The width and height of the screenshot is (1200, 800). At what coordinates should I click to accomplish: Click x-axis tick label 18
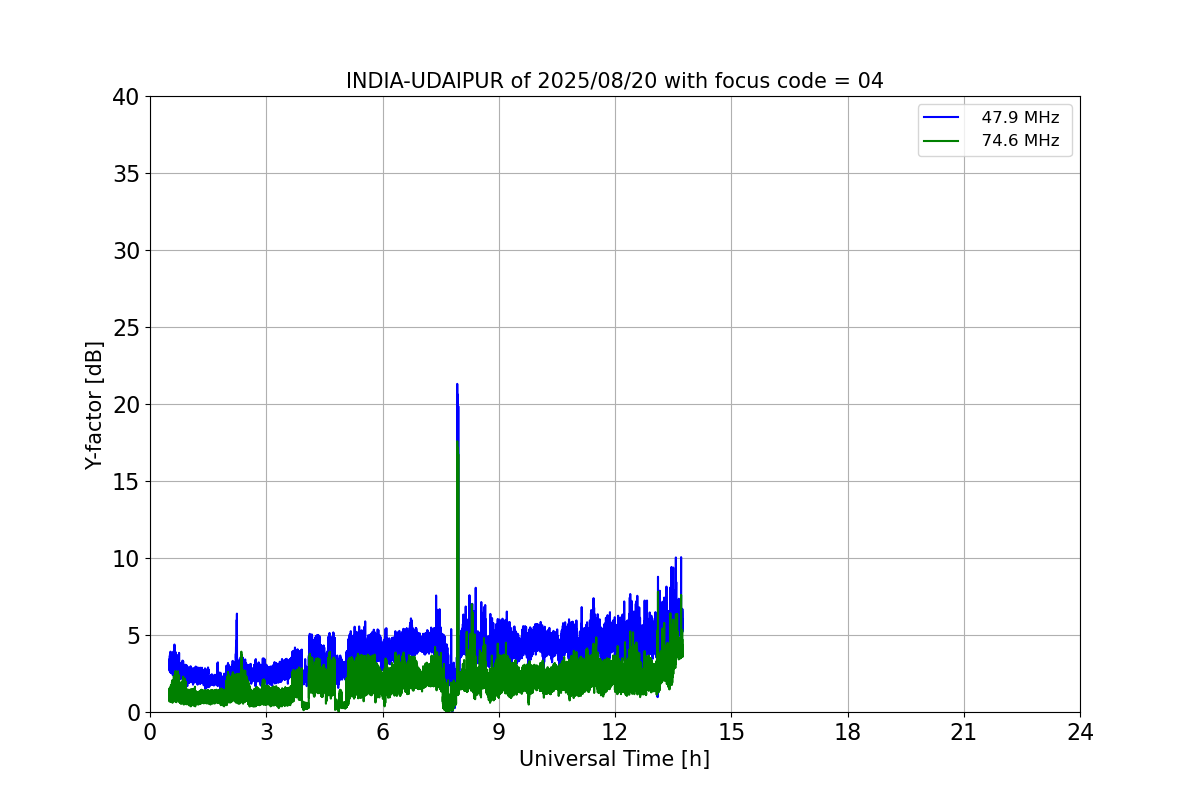pyautogui.click(x=848, y=732)
